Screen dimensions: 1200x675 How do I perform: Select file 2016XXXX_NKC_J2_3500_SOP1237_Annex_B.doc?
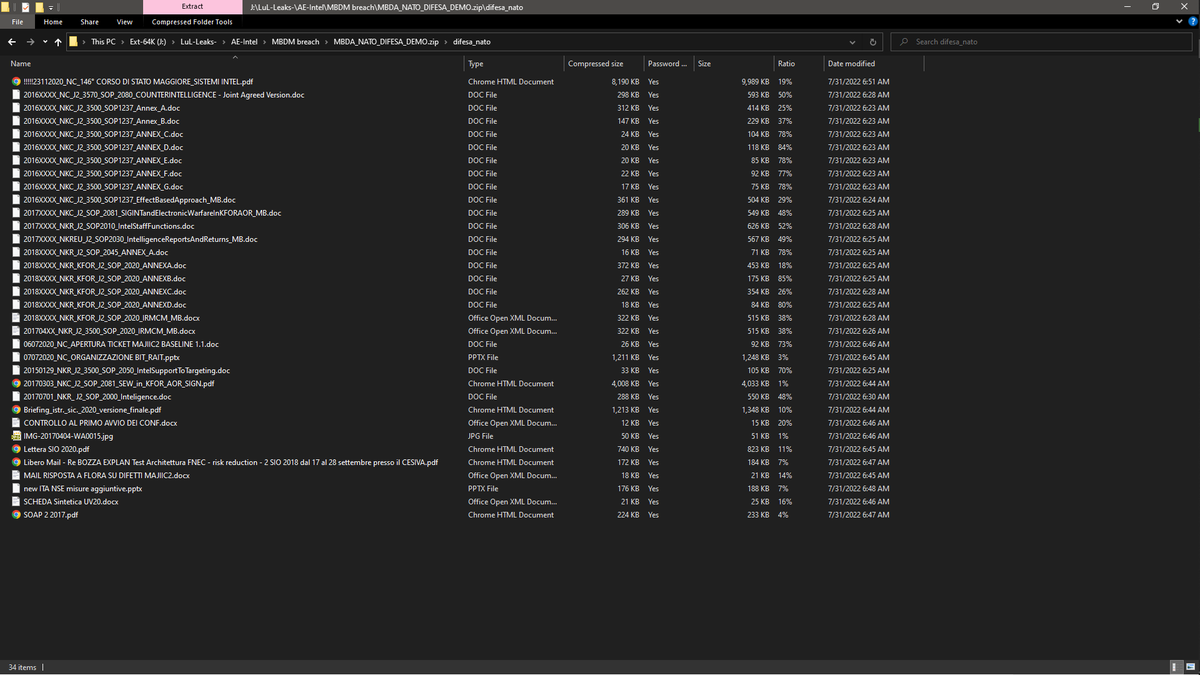coord(101,120)
